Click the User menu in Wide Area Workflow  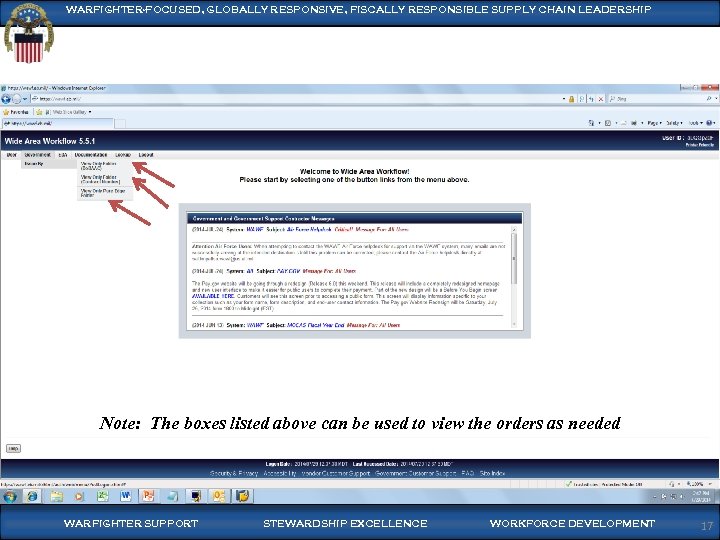11,155
